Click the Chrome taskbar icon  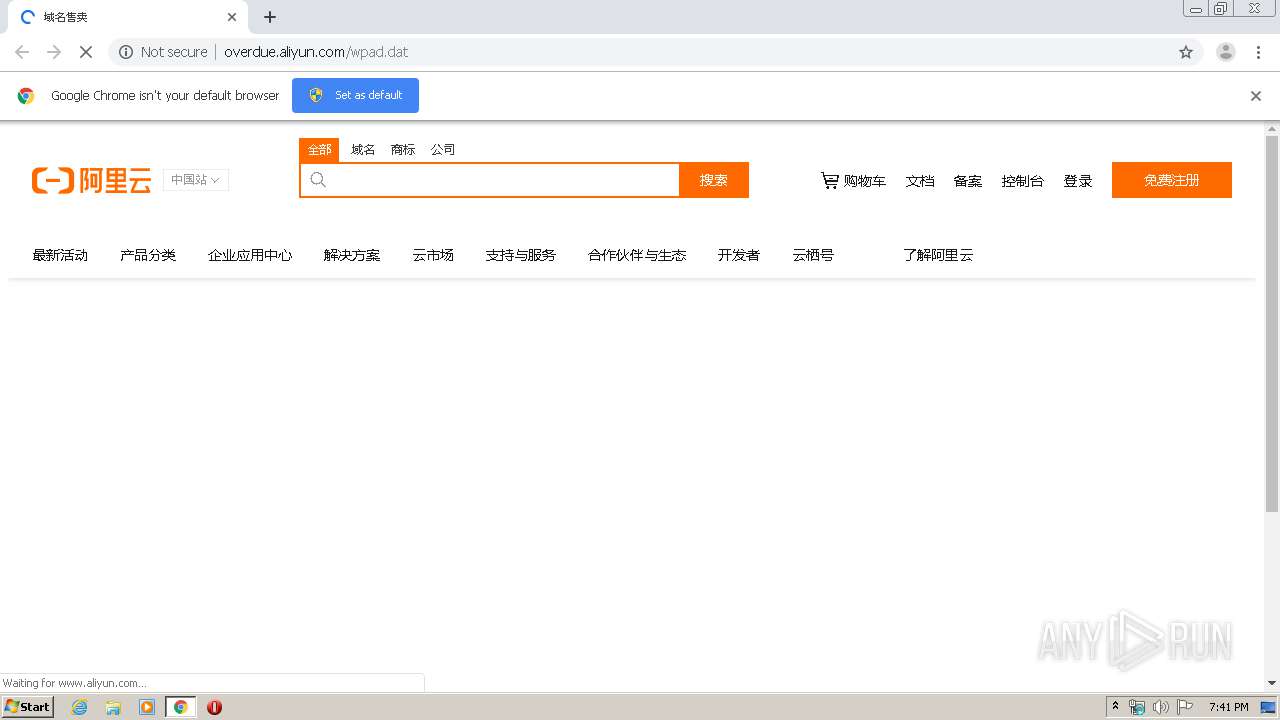point(180,707)
